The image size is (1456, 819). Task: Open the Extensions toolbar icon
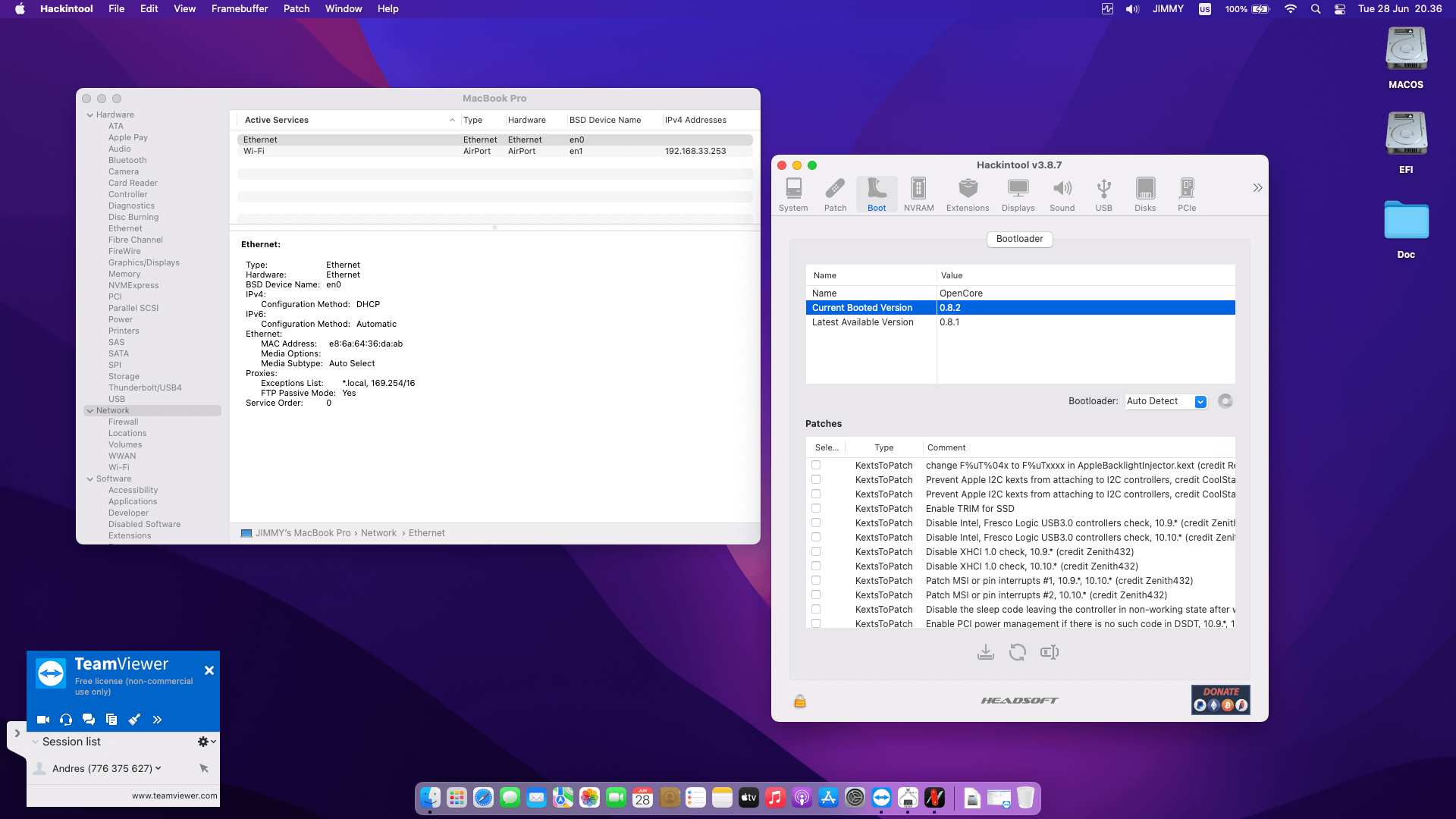pos(968,195)
